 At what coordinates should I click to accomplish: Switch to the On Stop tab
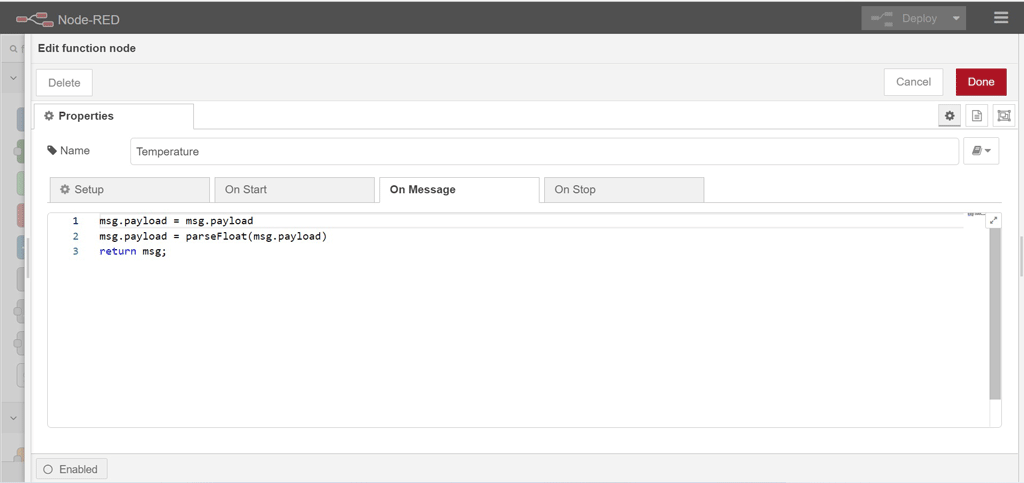(624, 189)
